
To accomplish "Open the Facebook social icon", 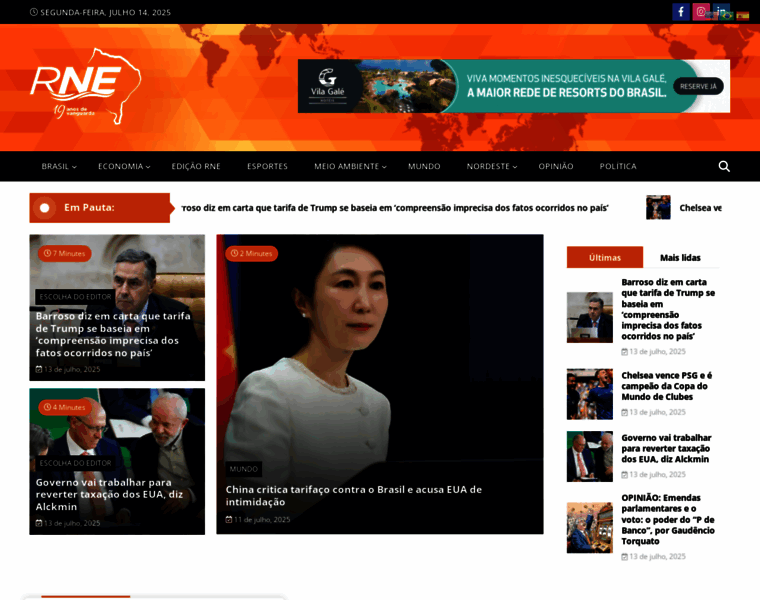I will (x=681, y=12).
